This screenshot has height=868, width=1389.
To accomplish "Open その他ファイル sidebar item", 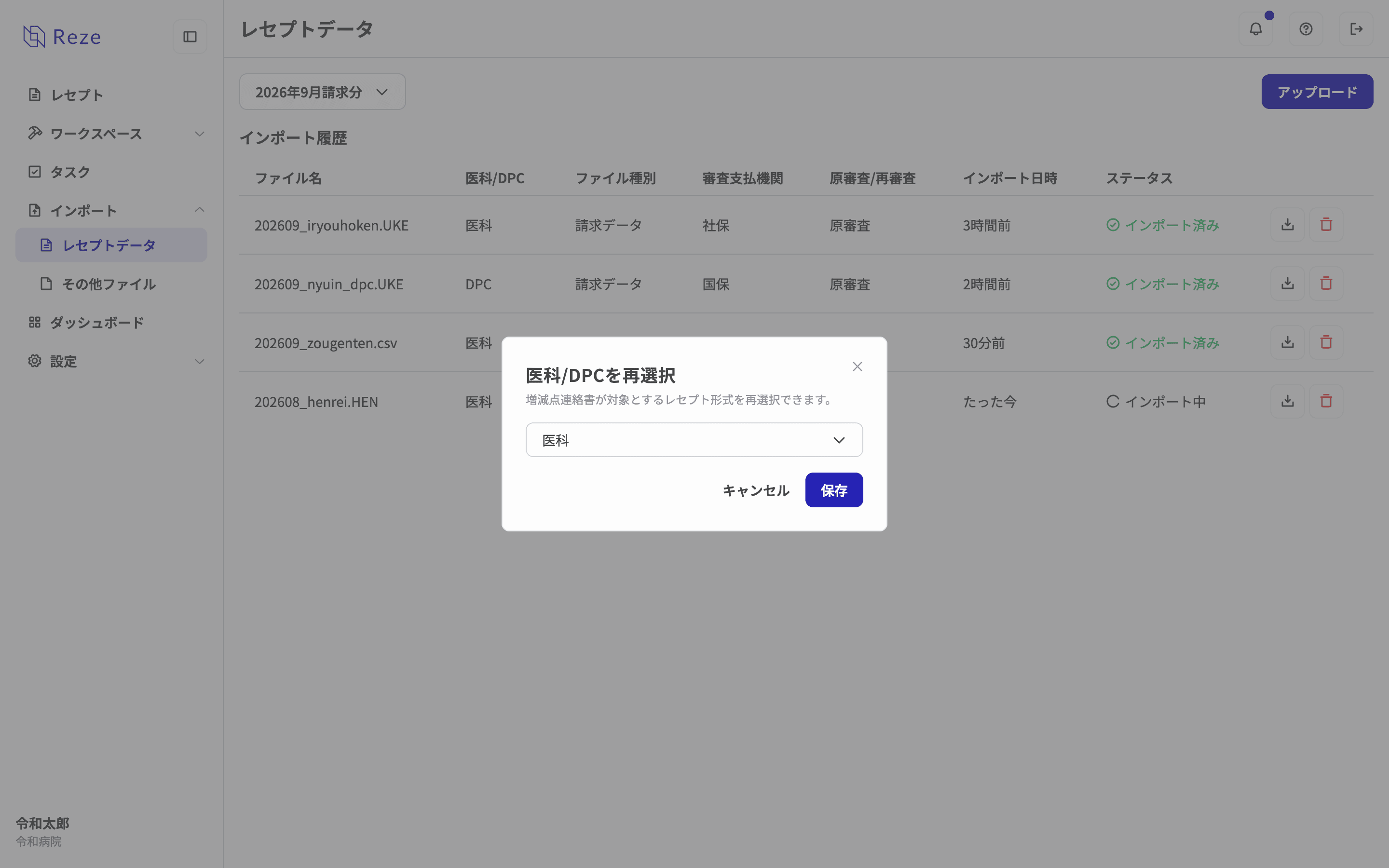I will (x=111, y=284).
